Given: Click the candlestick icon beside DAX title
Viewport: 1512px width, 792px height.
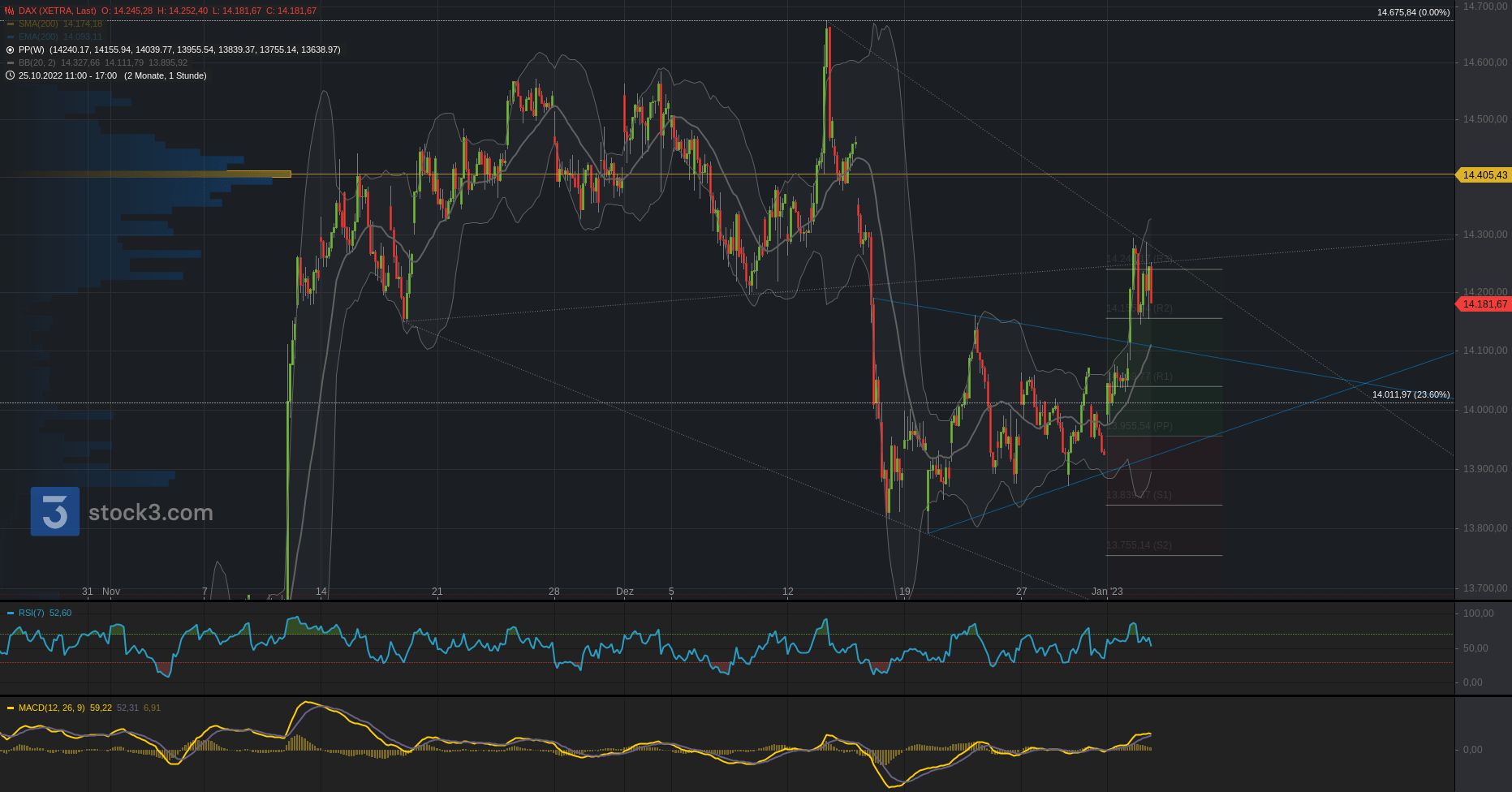Looking at the screenshot, I should coord(10,11).
